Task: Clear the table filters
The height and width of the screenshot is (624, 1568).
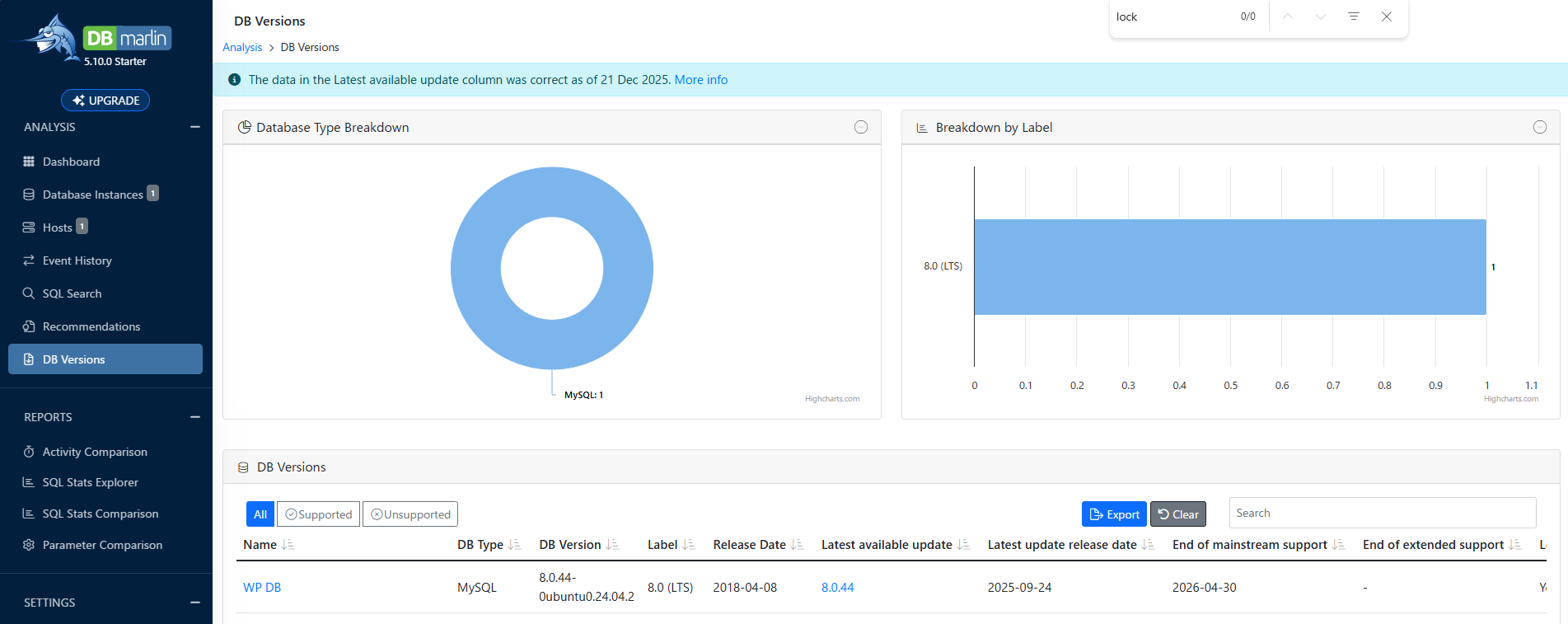Action: 1178,514
